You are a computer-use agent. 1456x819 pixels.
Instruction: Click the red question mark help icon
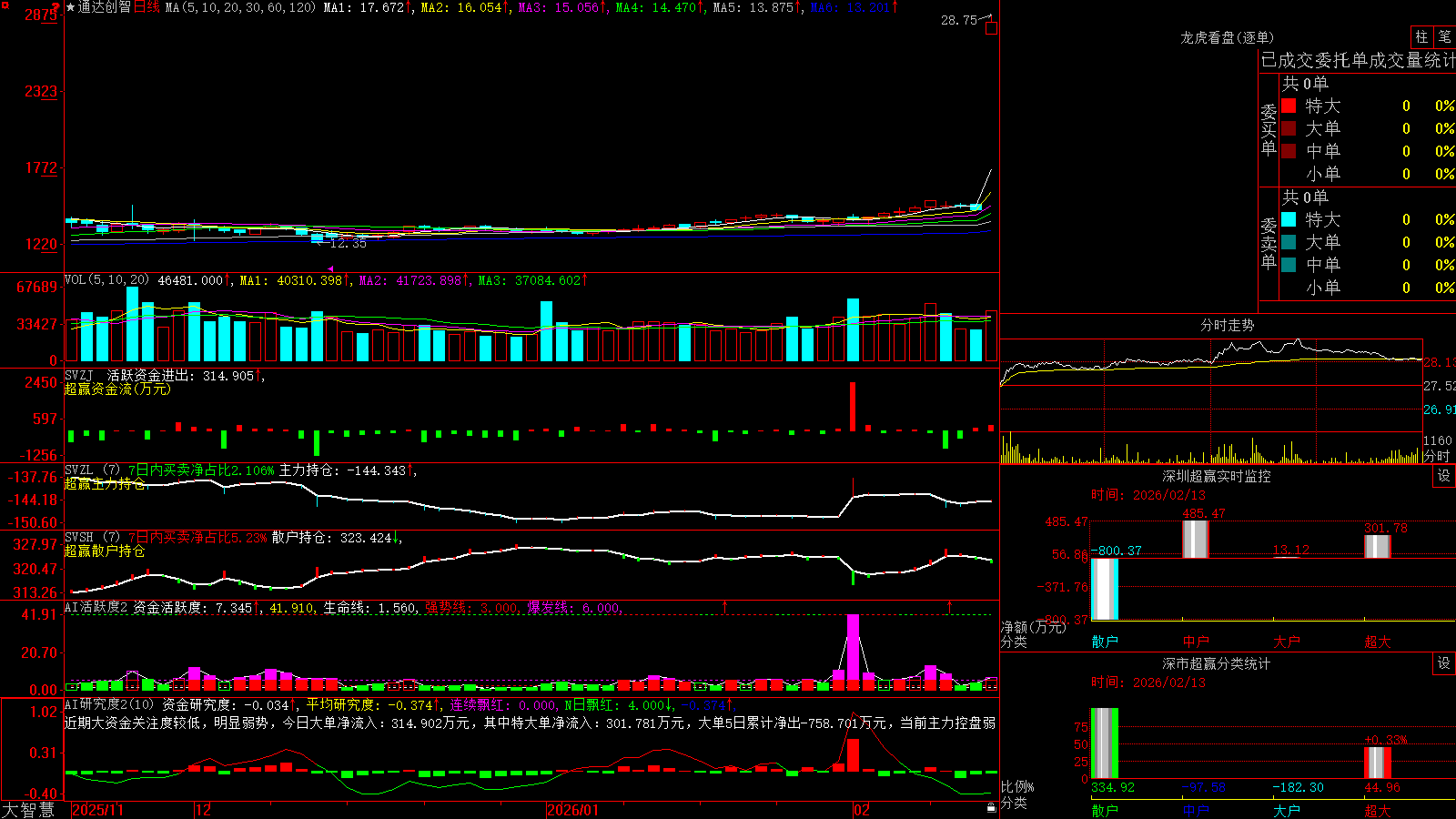click(56, 7)
